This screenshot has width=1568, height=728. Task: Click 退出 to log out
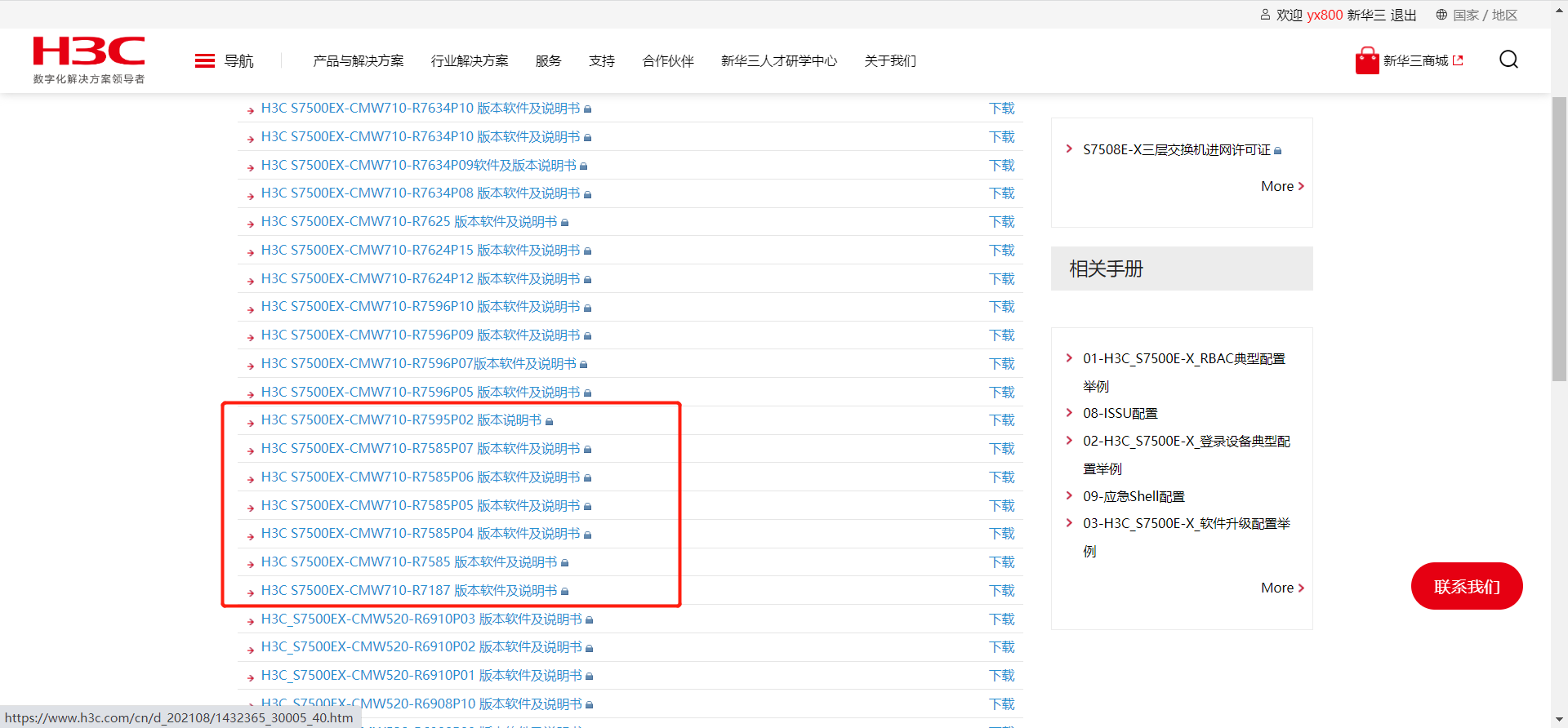1403,15
